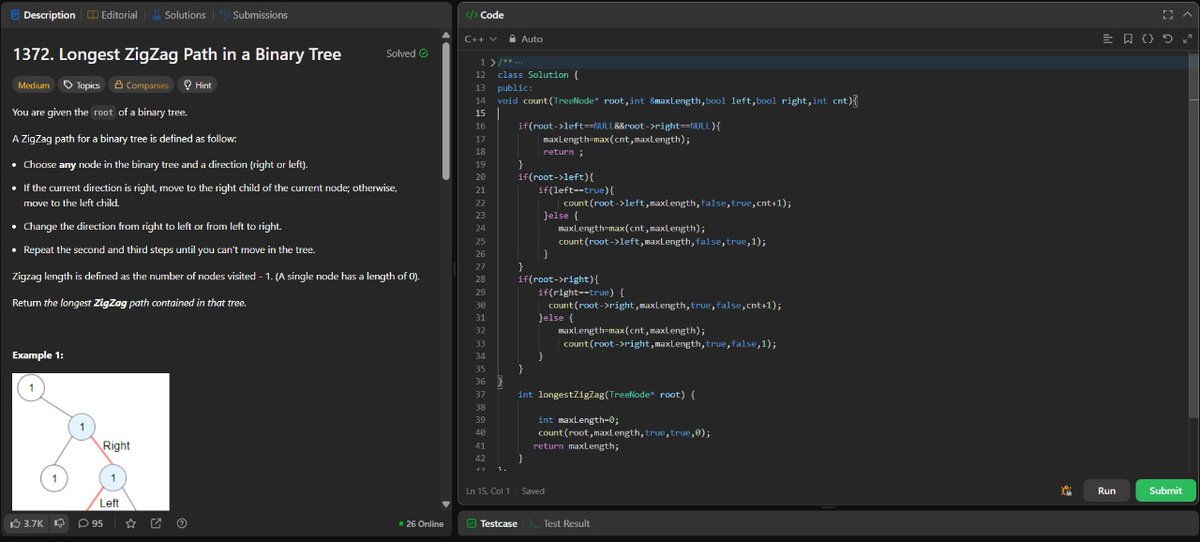Image resolution: width=1200 pixels, height=542 pixels.
Task: Open the C++ language dropdown
Action: (480, 39)
